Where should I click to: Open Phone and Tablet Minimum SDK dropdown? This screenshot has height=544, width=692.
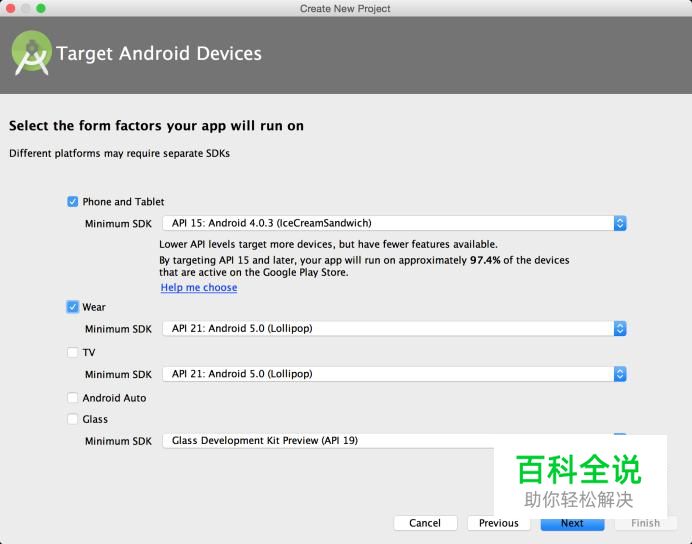(394, 223)
